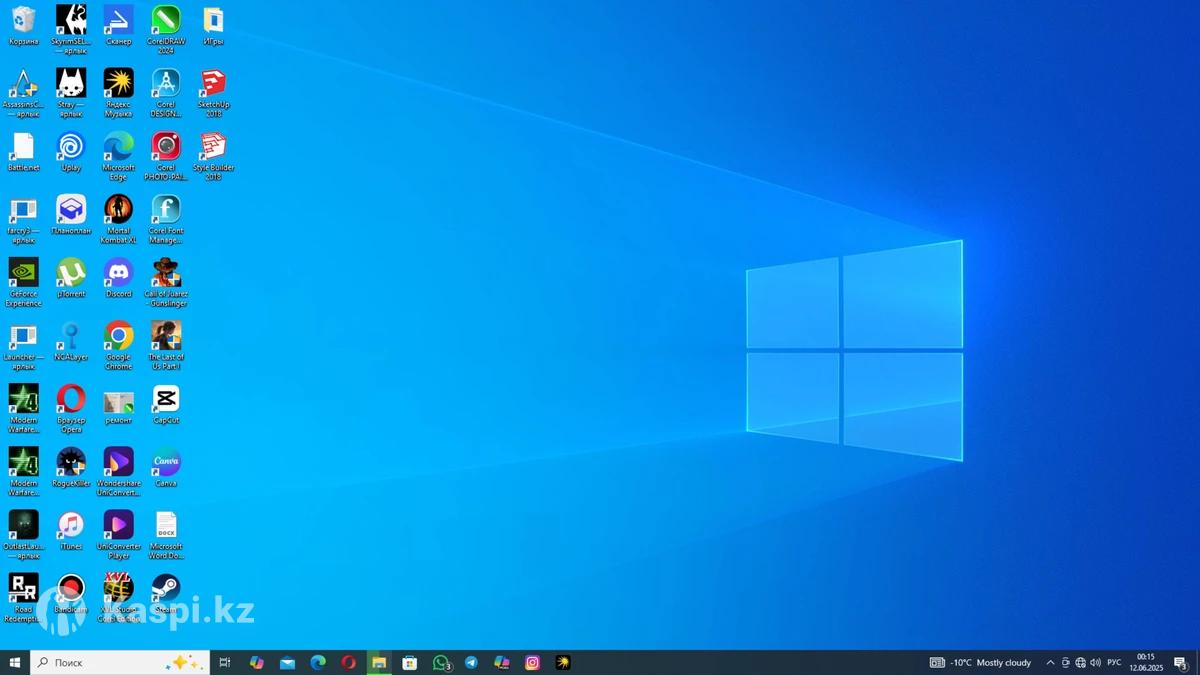
Task: Open the volume control in system tray
Action: coord(1095,663)
